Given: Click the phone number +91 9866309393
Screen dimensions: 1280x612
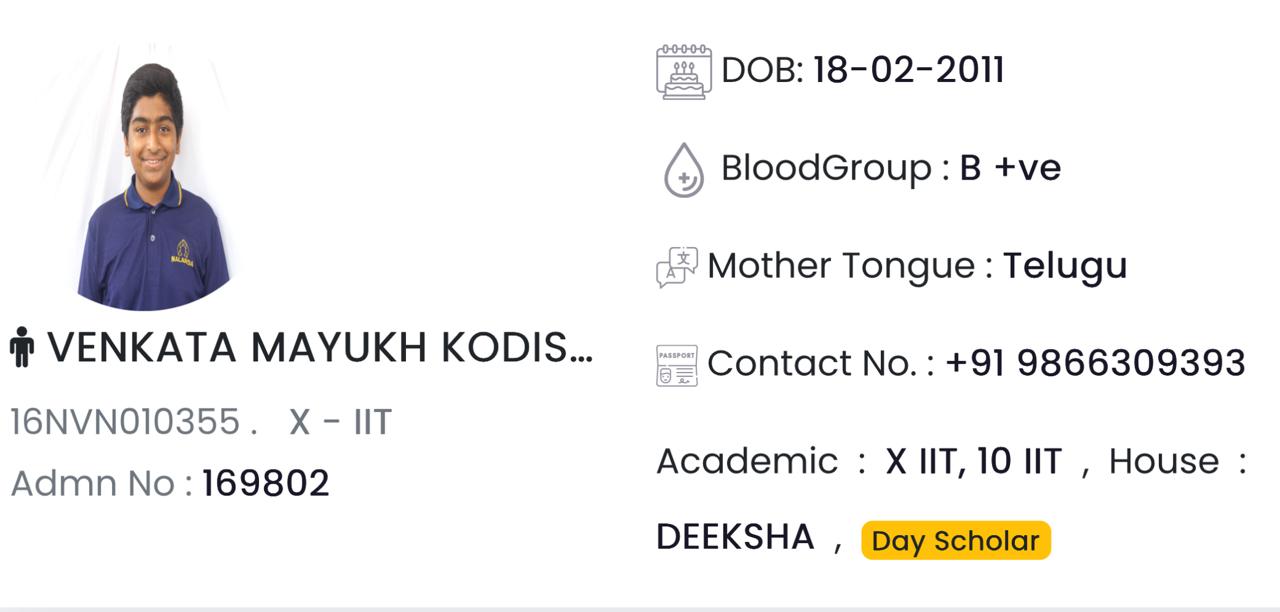Looking at the screenshot, I should click(x=1095, y=363).
